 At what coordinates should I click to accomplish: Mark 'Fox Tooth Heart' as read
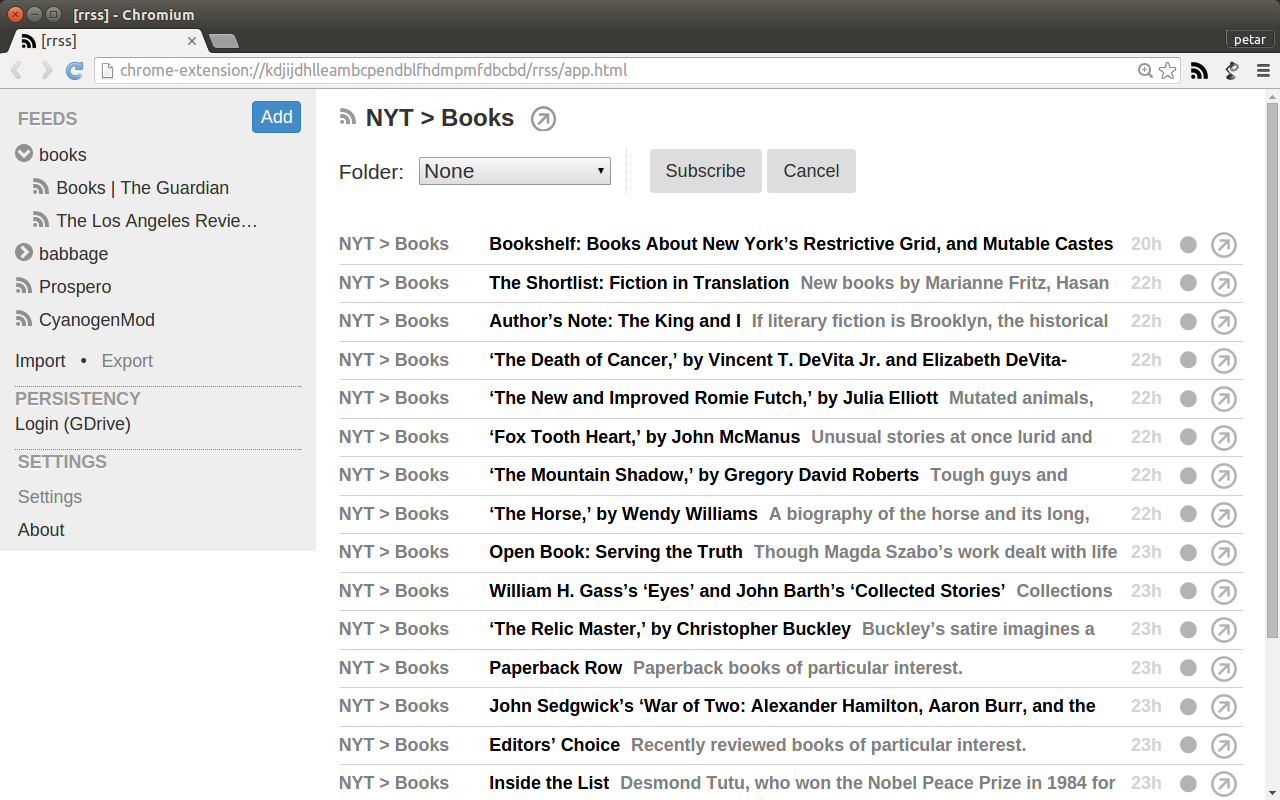[x=1188, y=438]
